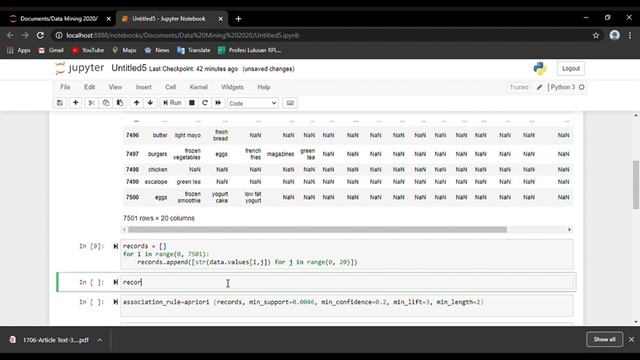Screen dimensions: 640x360
Task: Open the Chrome three-dot menu
Action: 630,36
